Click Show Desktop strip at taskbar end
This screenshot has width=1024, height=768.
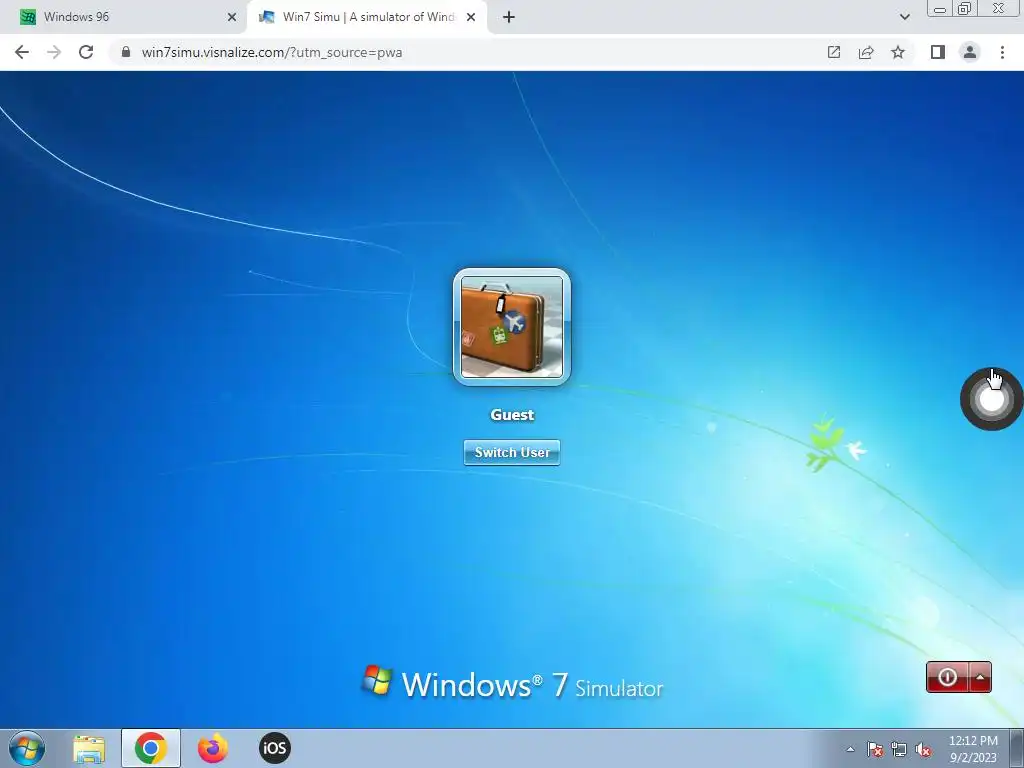(1016, 748)
